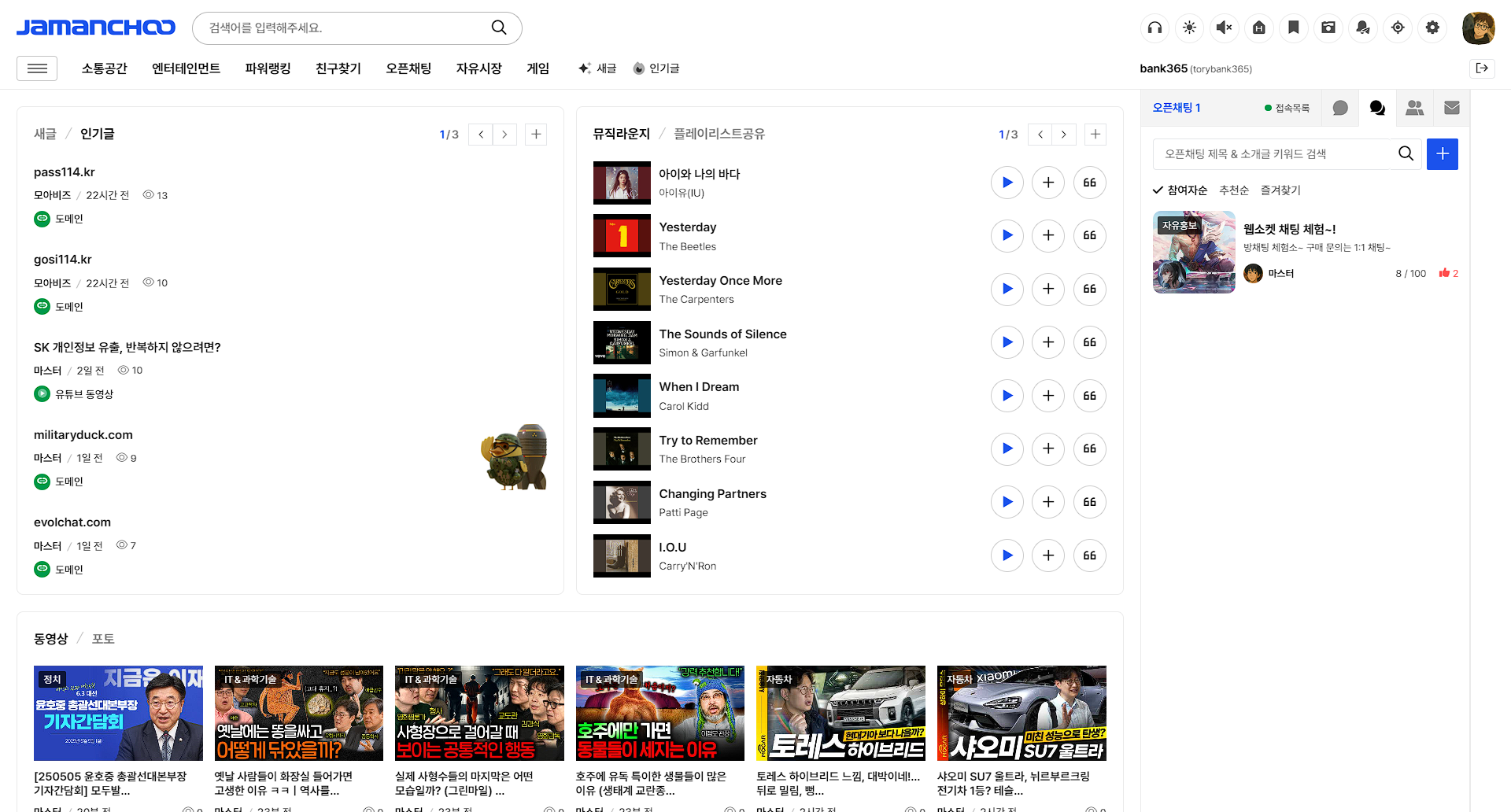The image size is (1511, 812).
Task: Open comments for Yesterday Once More
Action: (1090, 289)
